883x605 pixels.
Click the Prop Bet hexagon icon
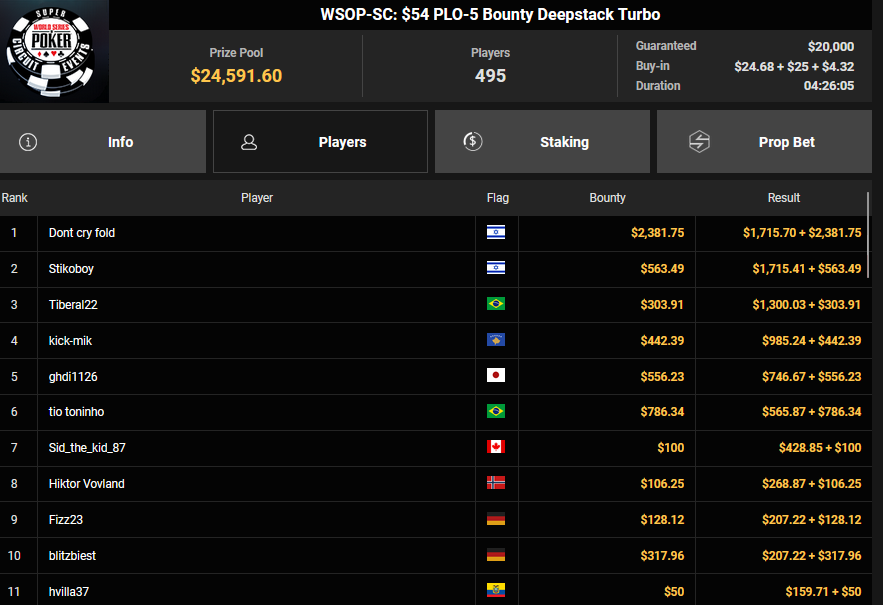[699, 142]
